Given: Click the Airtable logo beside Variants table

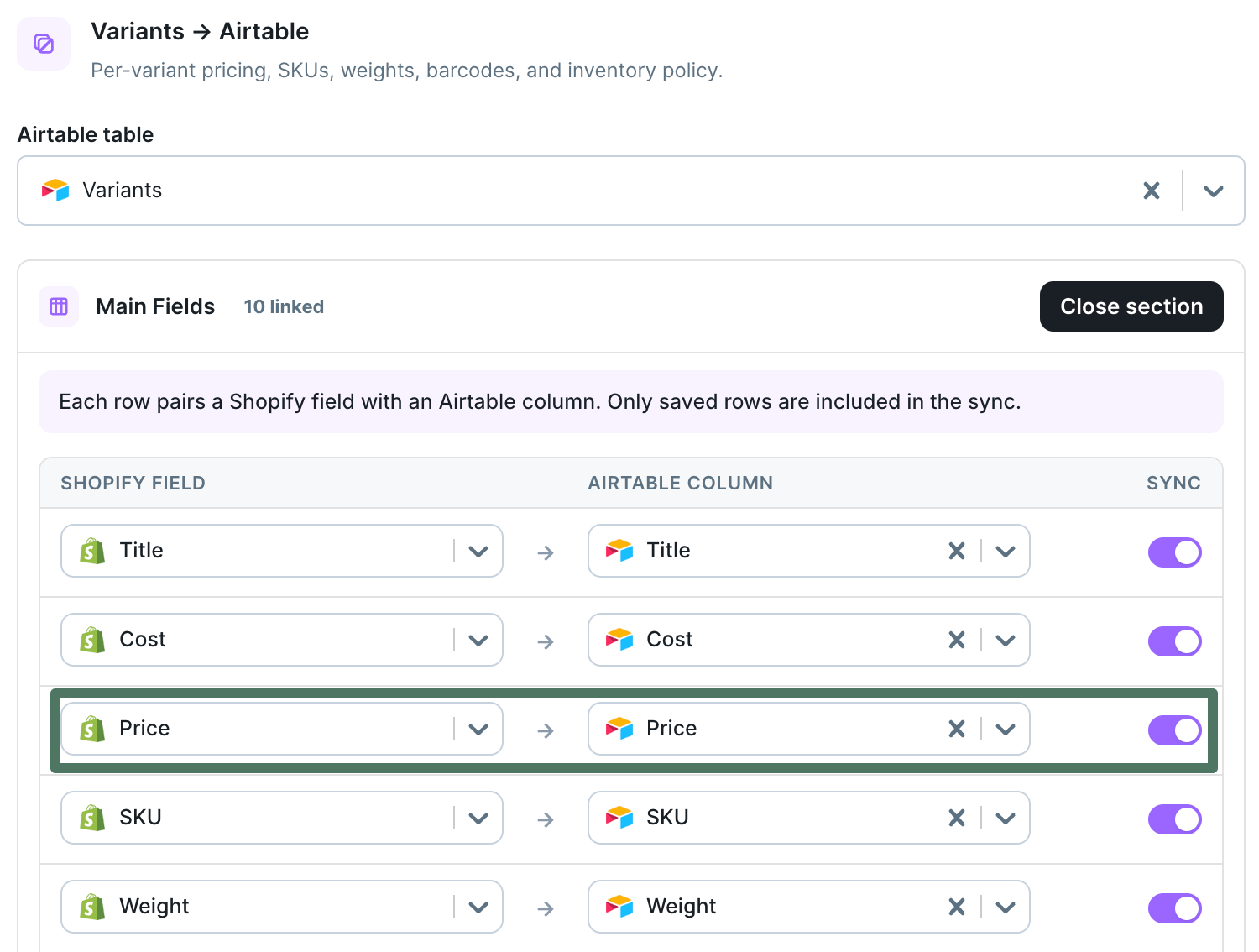Looking at the screenshot, I should [55, 191].
